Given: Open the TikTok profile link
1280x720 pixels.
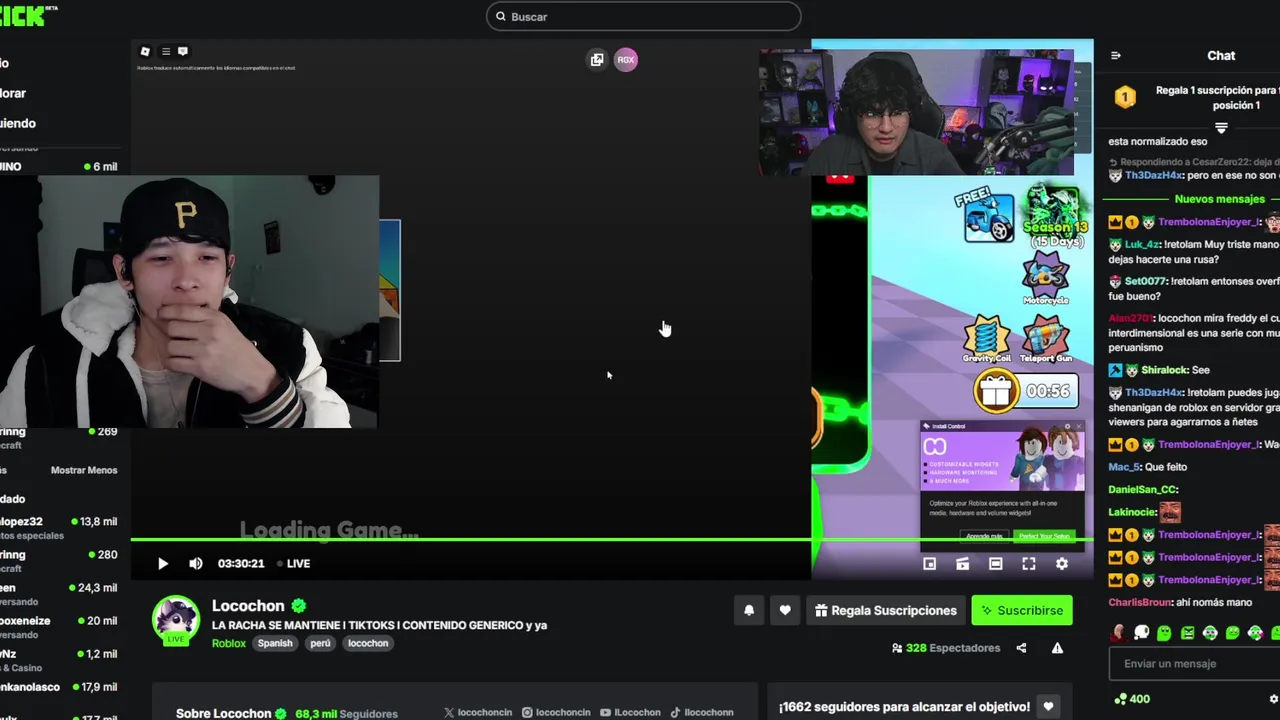Looking at the screenshot, I should (702, 712).
